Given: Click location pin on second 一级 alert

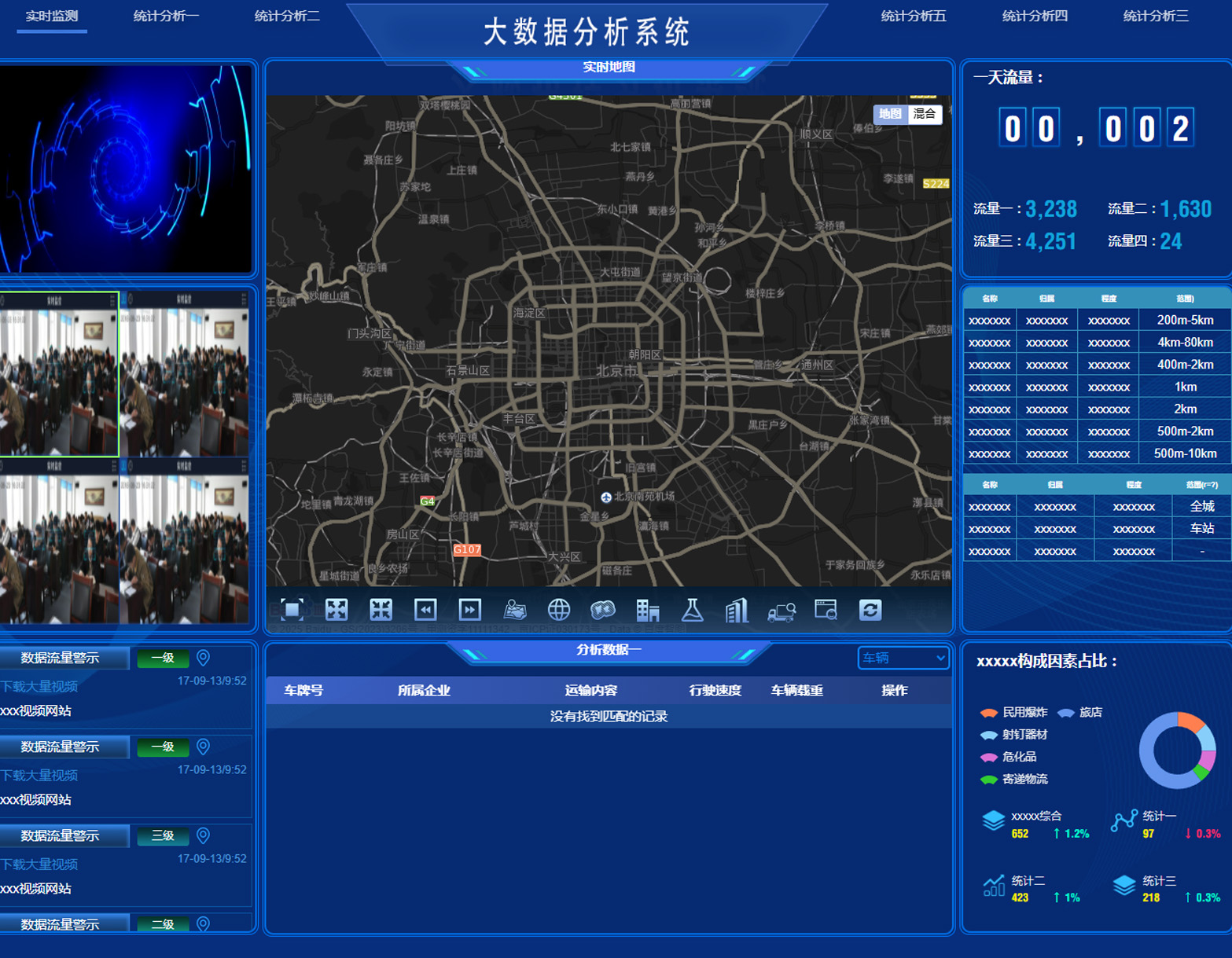Looking at the screenshot, I should coord(204,747).
